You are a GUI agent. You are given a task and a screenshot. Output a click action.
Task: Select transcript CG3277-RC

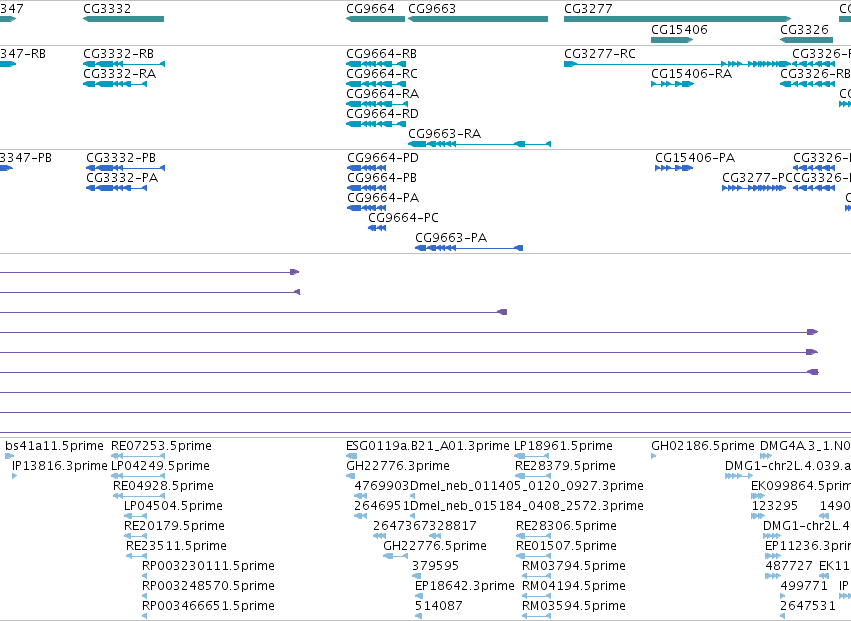[677, 64]
